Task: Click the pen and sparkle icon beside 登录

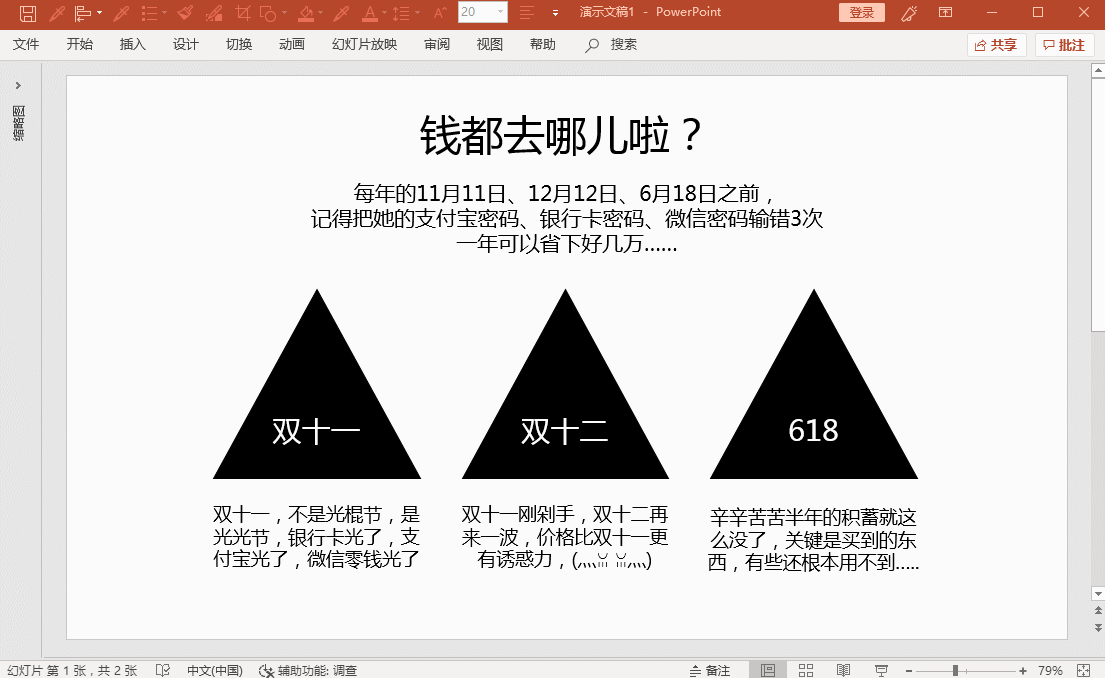Action: click(909, 13)
